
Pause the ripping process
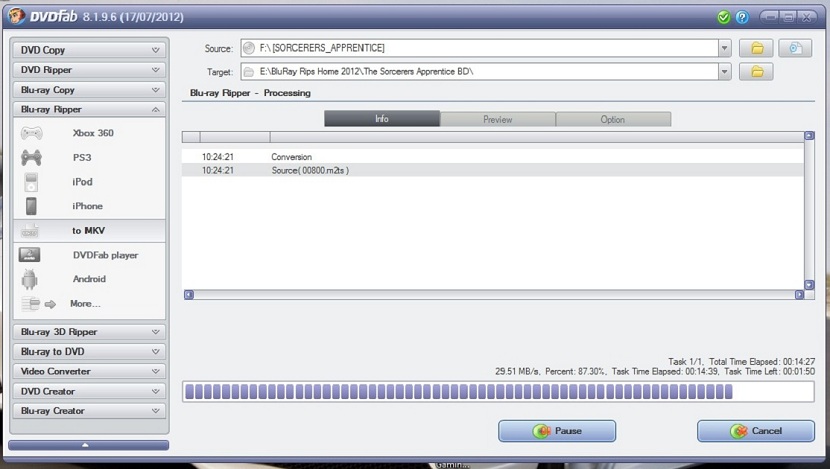pos(557,431)
